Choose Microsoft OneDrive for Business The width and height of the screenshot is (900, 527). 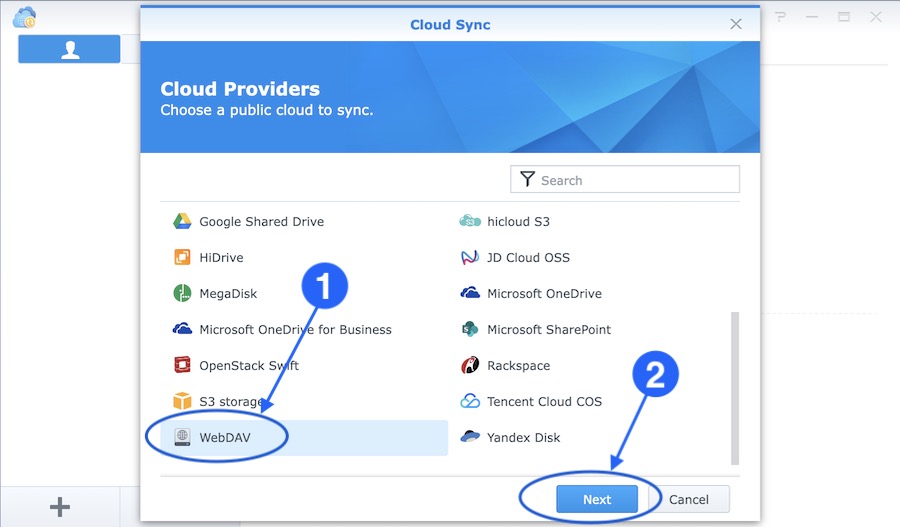[x=295, y=330]
